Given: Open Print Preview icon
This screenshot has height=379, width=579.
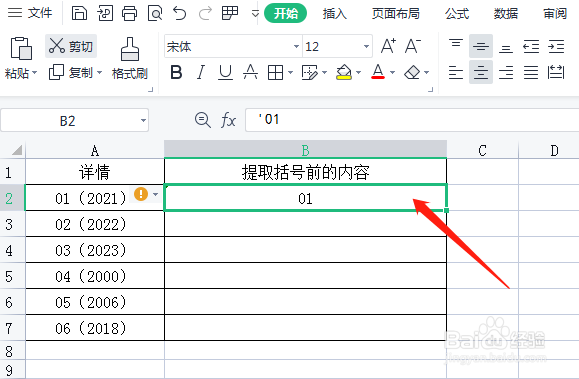Looking at the screenshot, I should [x=155, y=13].
